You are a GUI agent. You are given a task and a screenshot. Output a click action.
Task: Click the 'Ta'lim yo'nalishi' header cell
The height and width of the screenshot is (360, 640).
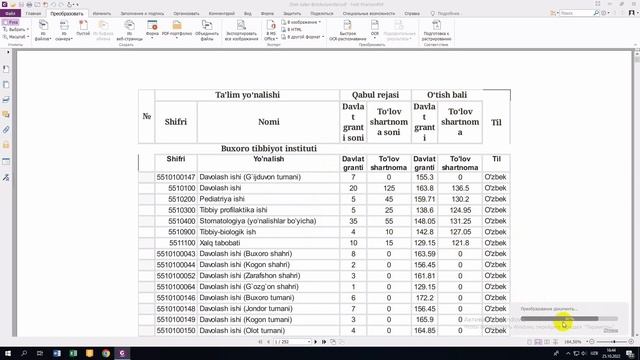(x=247, y=95)
